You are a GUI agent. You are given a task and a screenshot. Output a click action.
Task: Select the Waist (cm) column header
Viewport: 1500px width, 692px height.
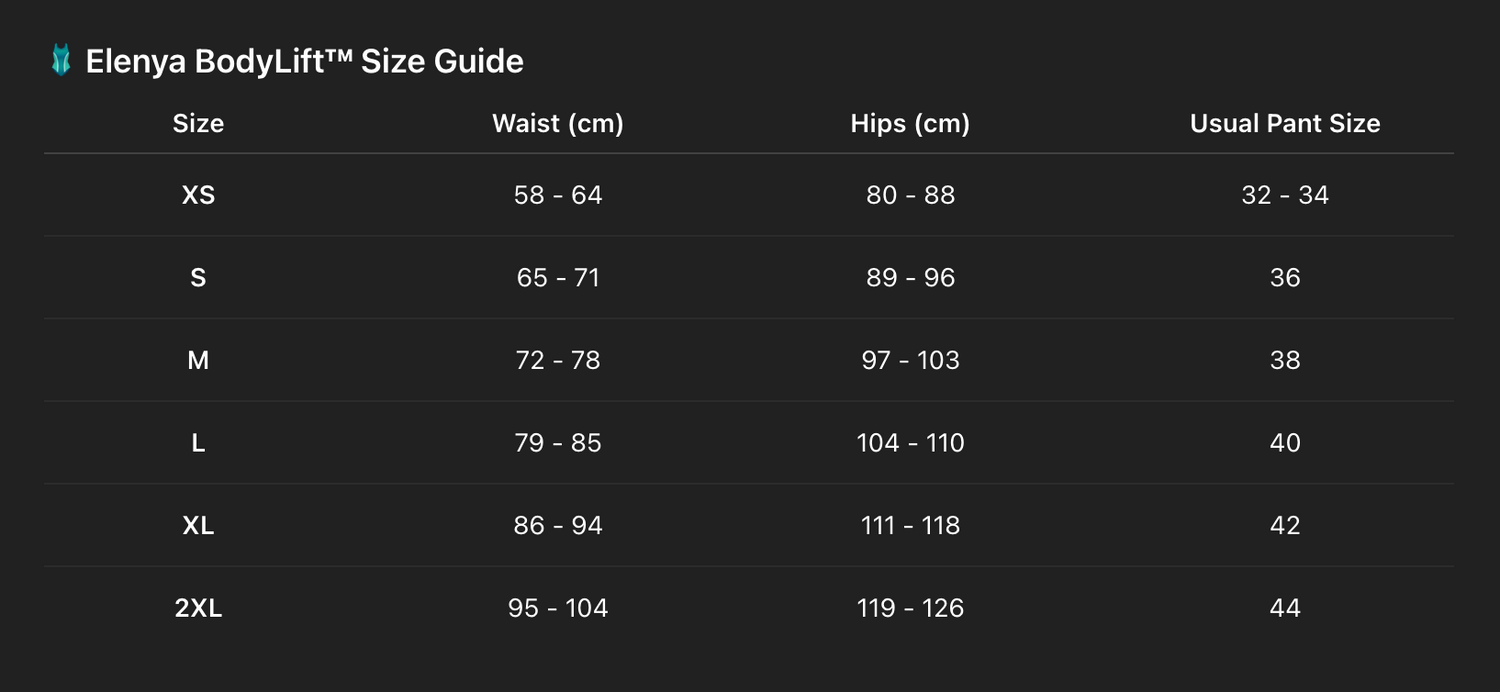pyautogui.click(x=558, y=123)
